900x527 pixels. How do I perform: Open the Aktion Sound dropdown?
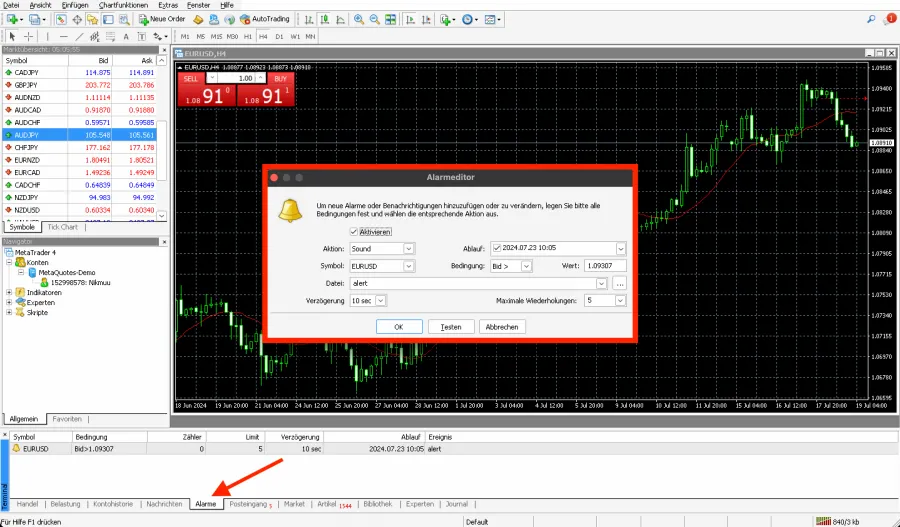click(408, 249)
